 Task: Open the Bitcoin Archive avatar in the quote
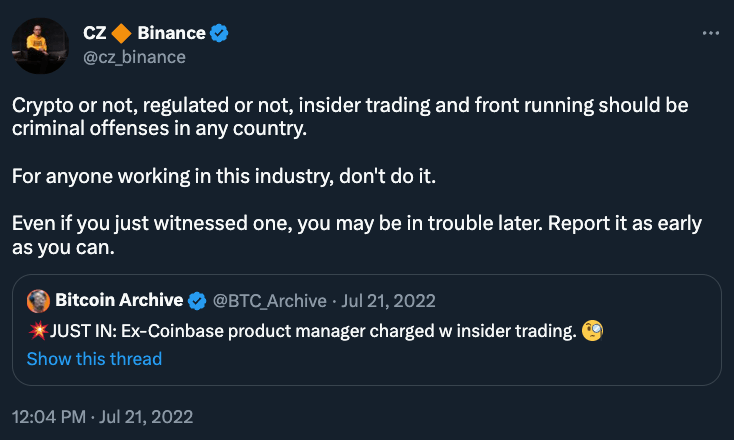pyautogui.click(x=39, y=301)
